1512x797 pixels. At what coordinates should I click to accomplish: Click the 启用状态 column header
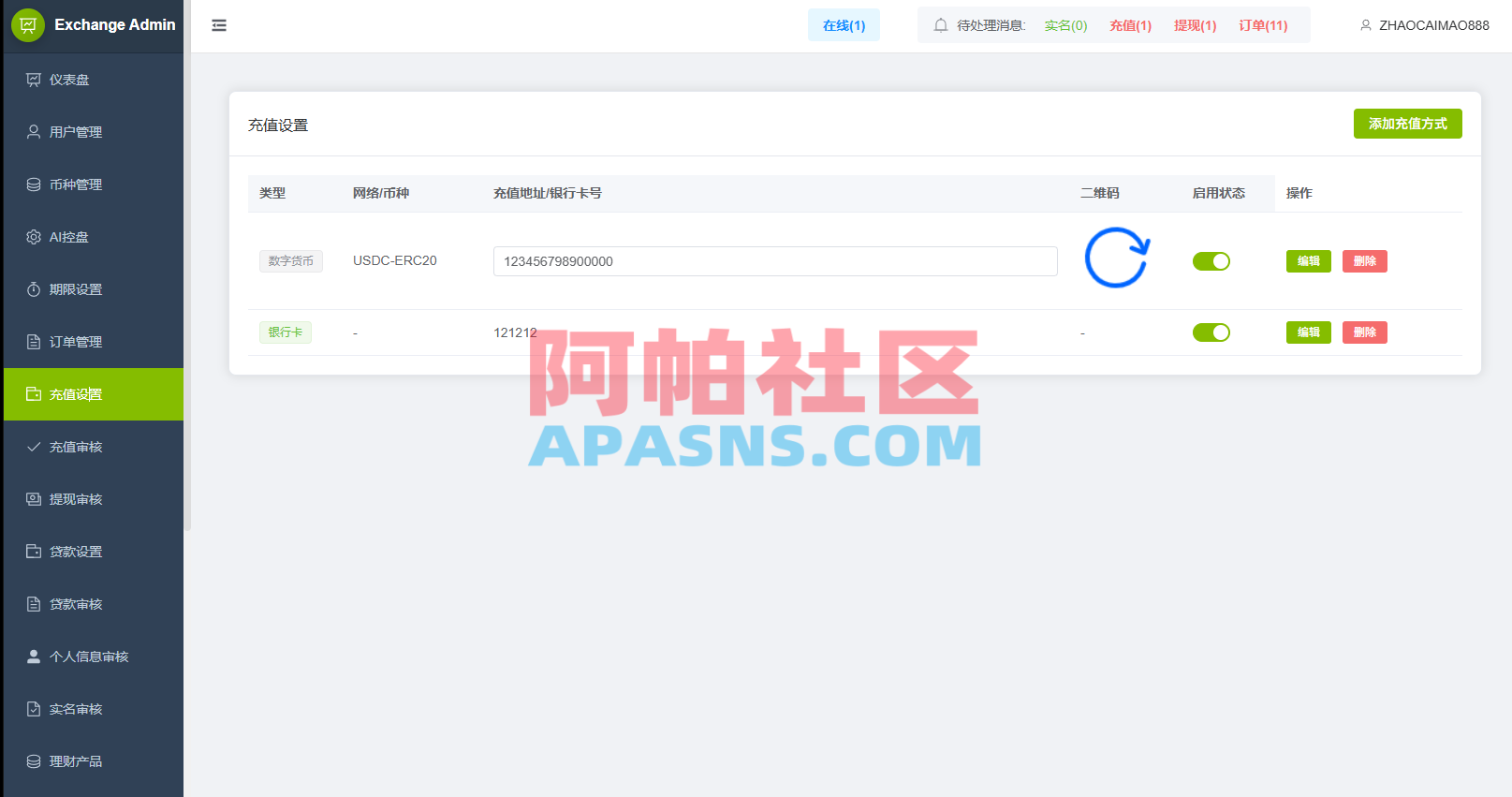tap(1219, 193)
